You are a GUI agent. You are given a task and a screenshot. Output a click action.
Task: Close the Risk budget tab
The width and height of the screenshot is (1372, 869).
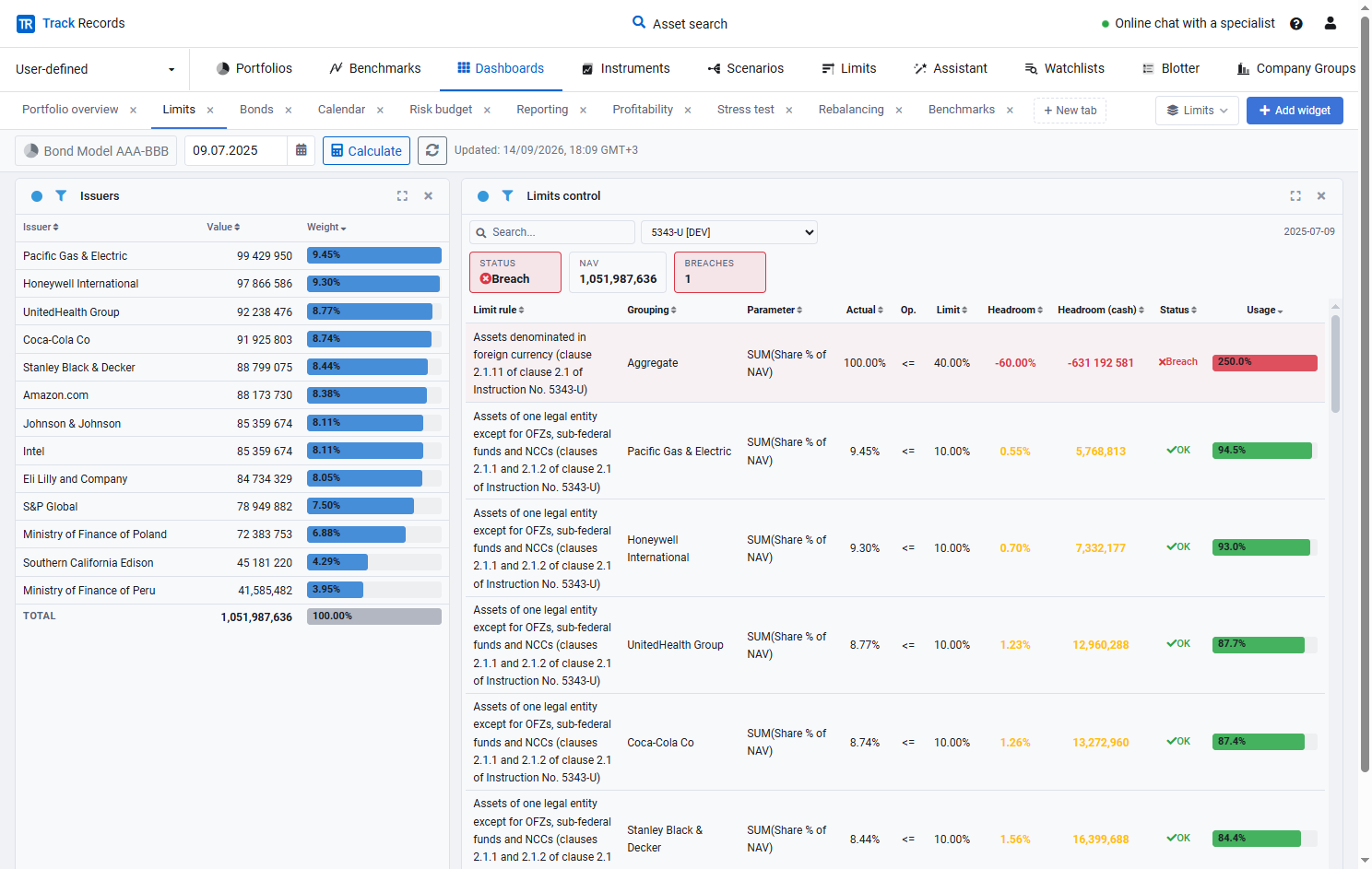click(487, 111)
